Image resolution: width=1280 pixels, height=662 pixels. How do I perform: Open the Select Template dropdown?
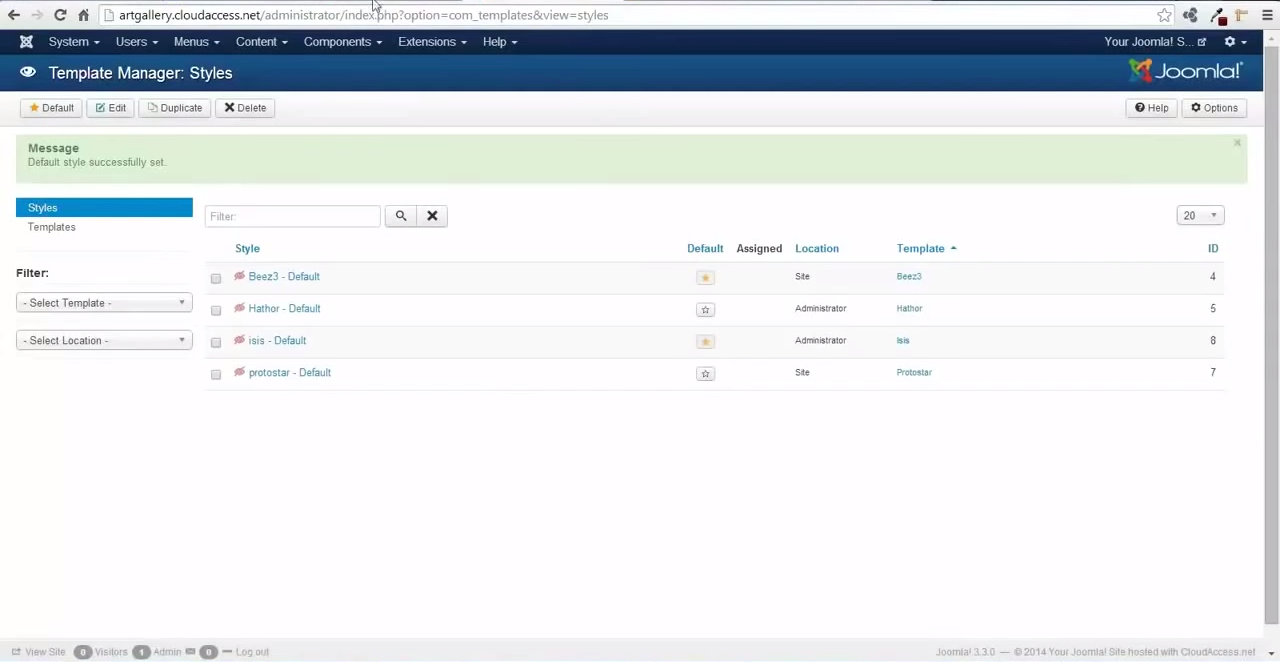104,303
